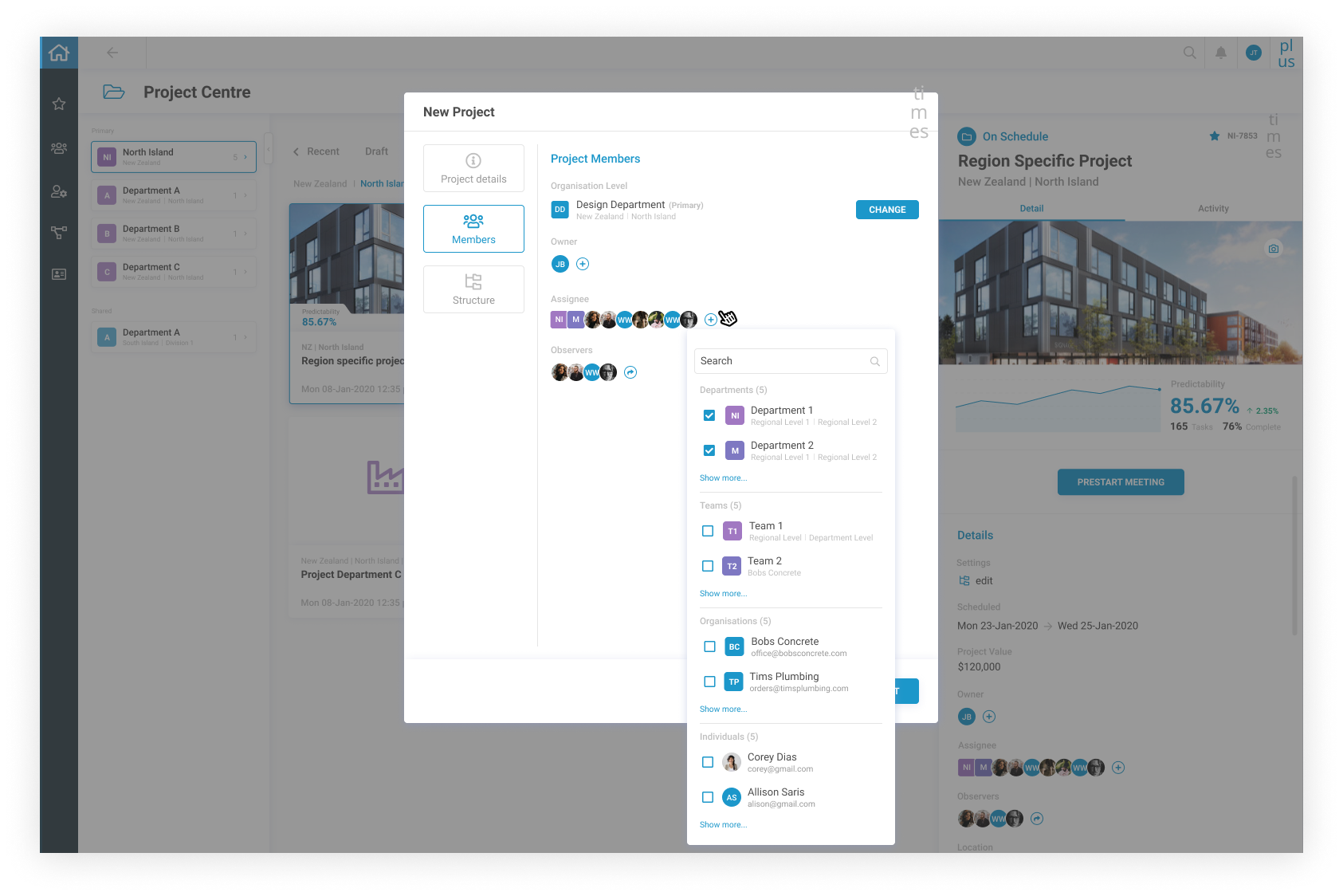Click the Project Centre folder icon
1343x896 pixels.
[114, 92]
